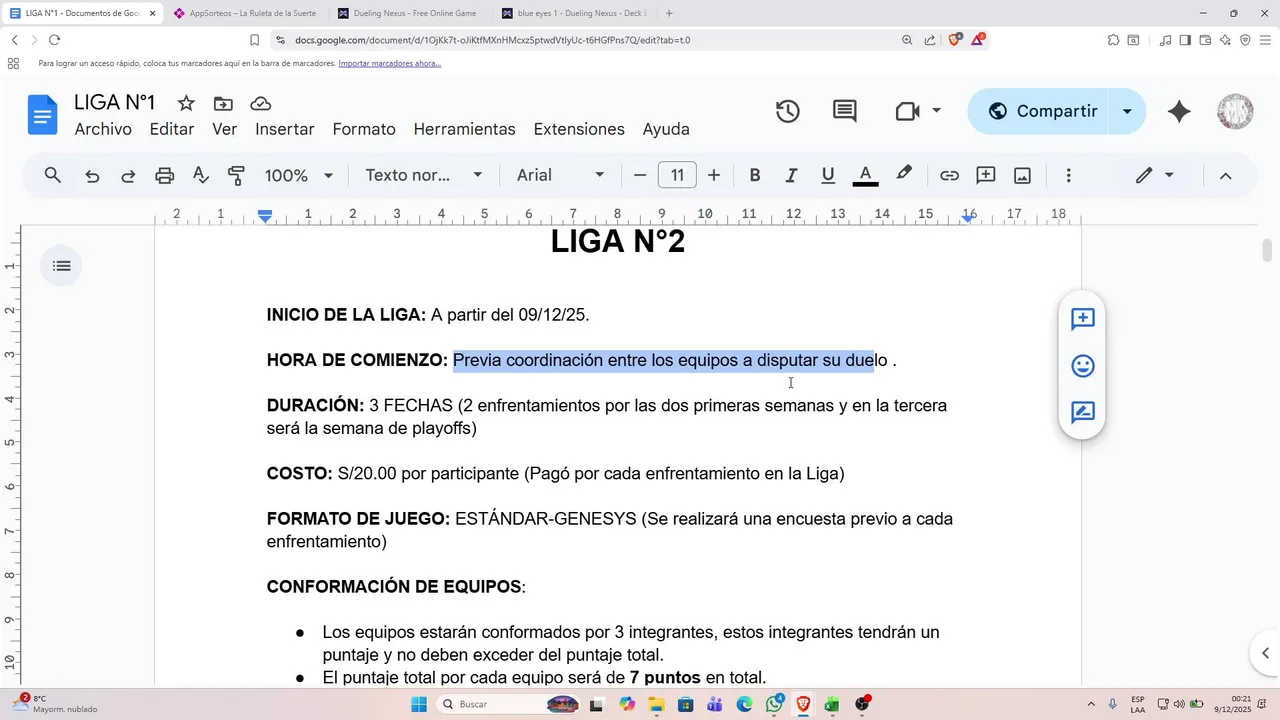The width and height of the screenshot is (1280, 720).
Task: Run spelling and grammar check icon
Action: (x=200, y=176)
